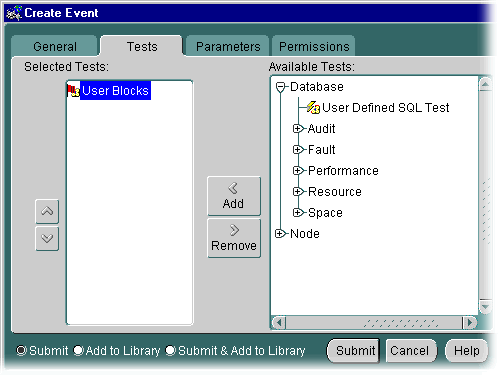Select User Defined SQL Test item

(386, 108)
